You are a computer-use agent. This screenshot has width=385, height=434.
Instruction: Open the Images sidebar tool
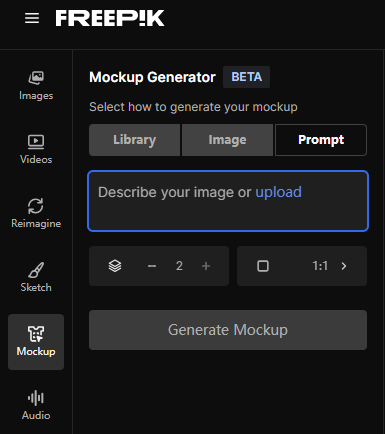coord(36,86)
